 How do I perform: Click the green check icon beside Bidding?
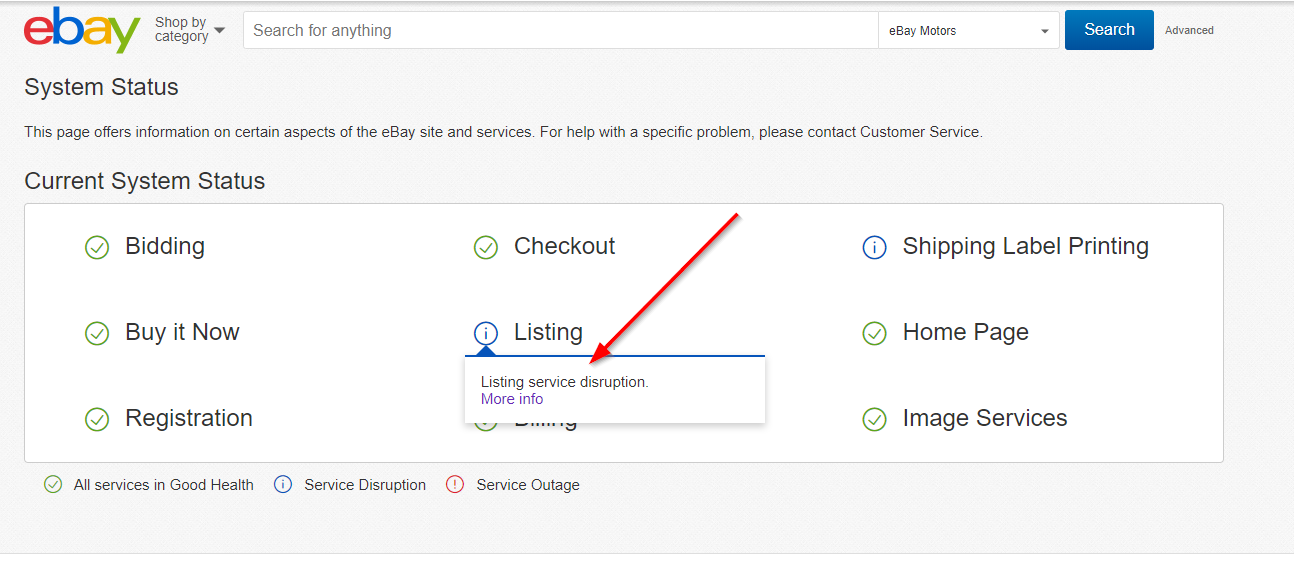coord(97,247)
